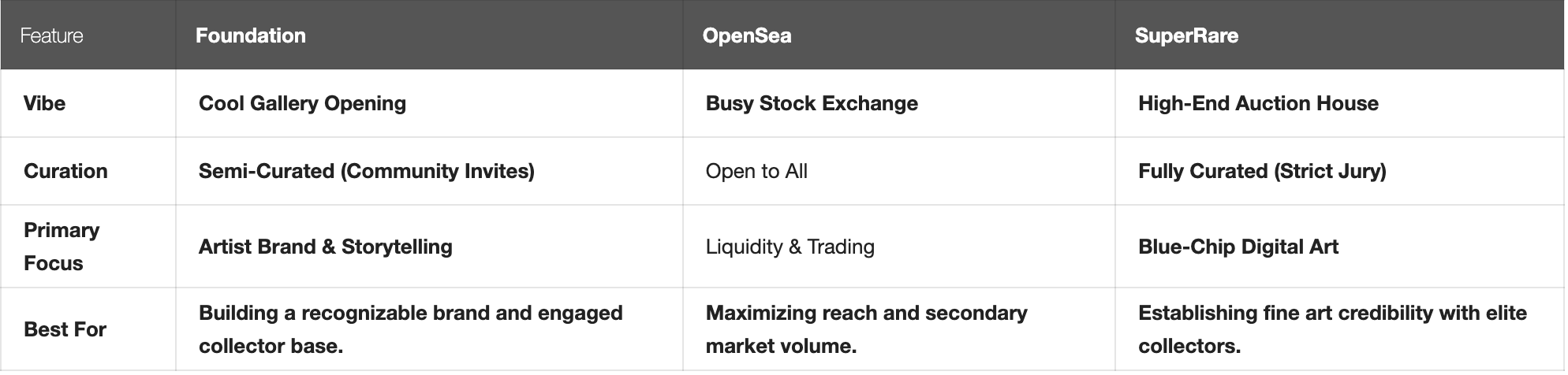Click the Cool Gallery Opening cell
This screenshot has width=1568, height=375.
click(x=302, y=103)
